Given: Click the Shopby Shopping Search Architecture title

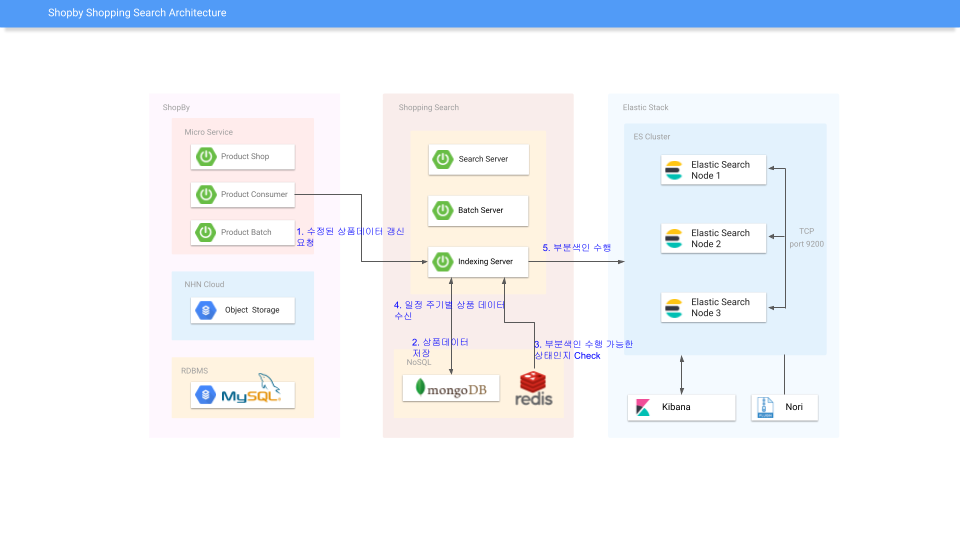Looking at the screenshot, I should 137,13.
